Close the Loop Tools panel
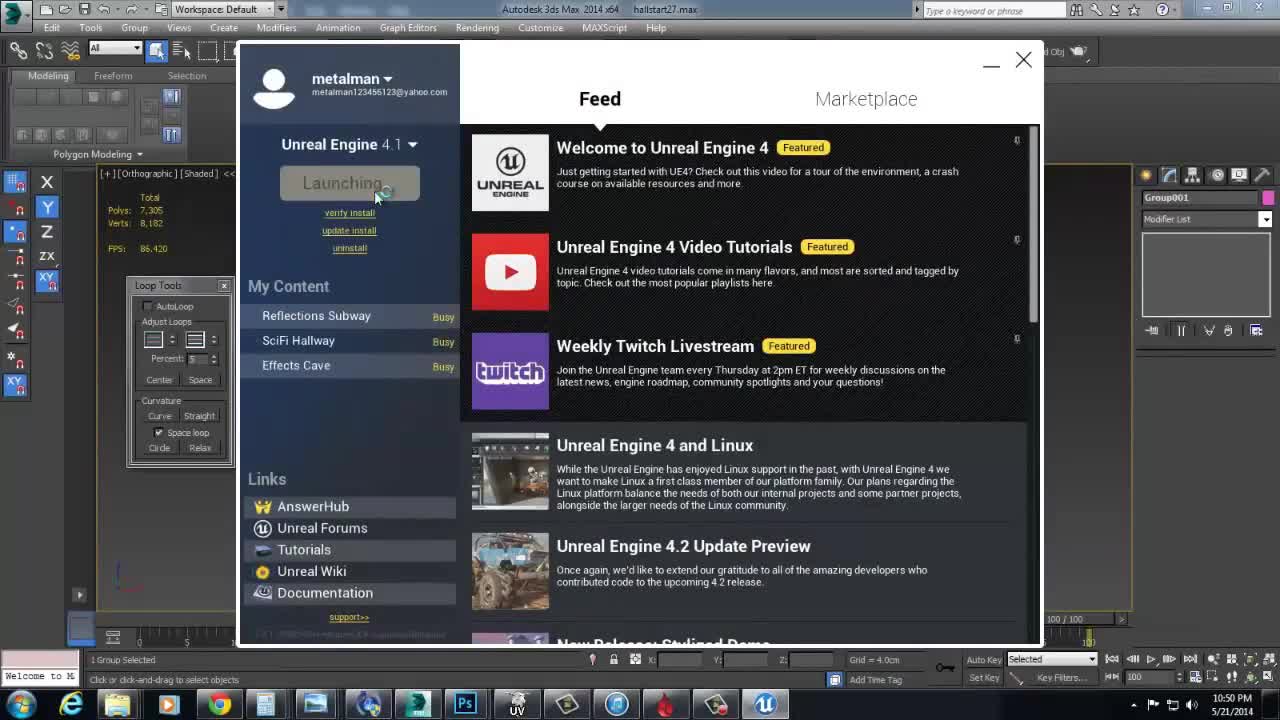This screenshot has height=720, width=1280. (223, 286)
